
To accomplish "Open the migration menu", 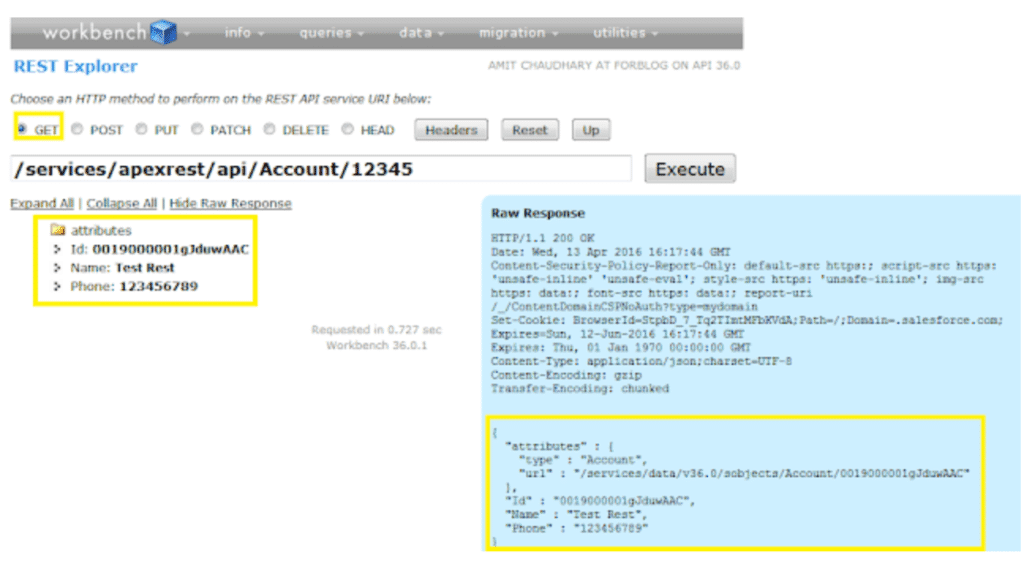I will coord(519,33).
